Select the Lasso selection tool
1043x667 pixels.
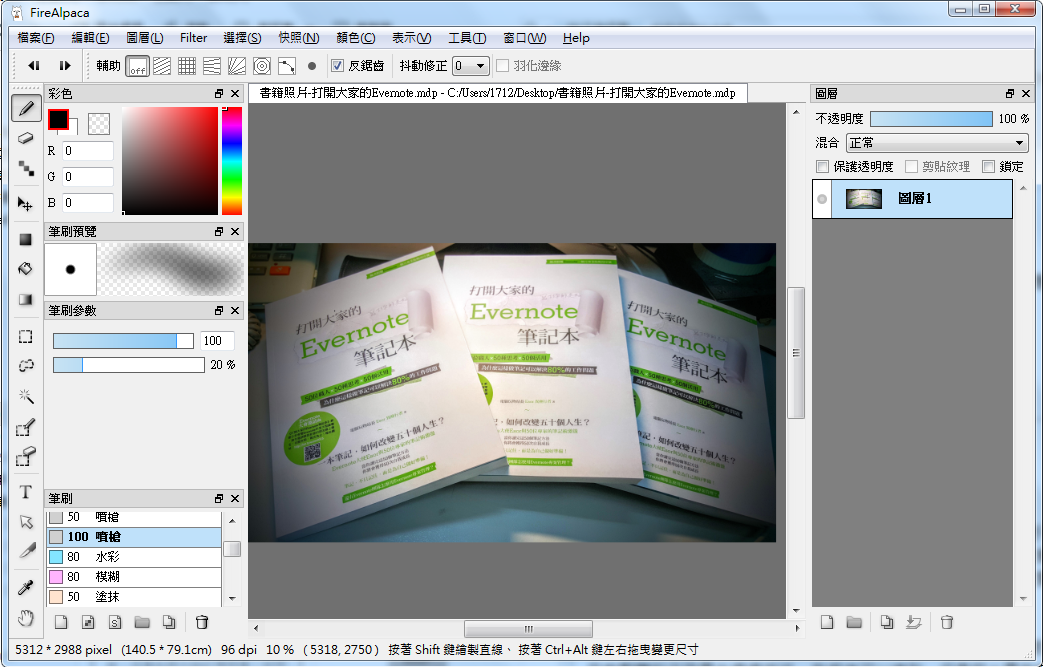tap(26, 366)
